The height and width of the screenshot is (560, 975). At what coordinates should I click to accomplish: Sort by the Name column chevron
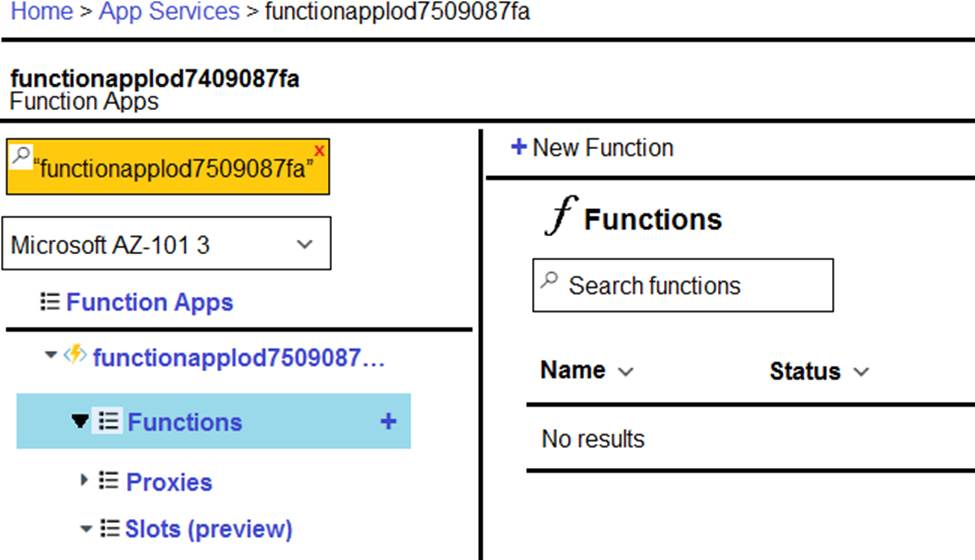[x=626, y=371]
